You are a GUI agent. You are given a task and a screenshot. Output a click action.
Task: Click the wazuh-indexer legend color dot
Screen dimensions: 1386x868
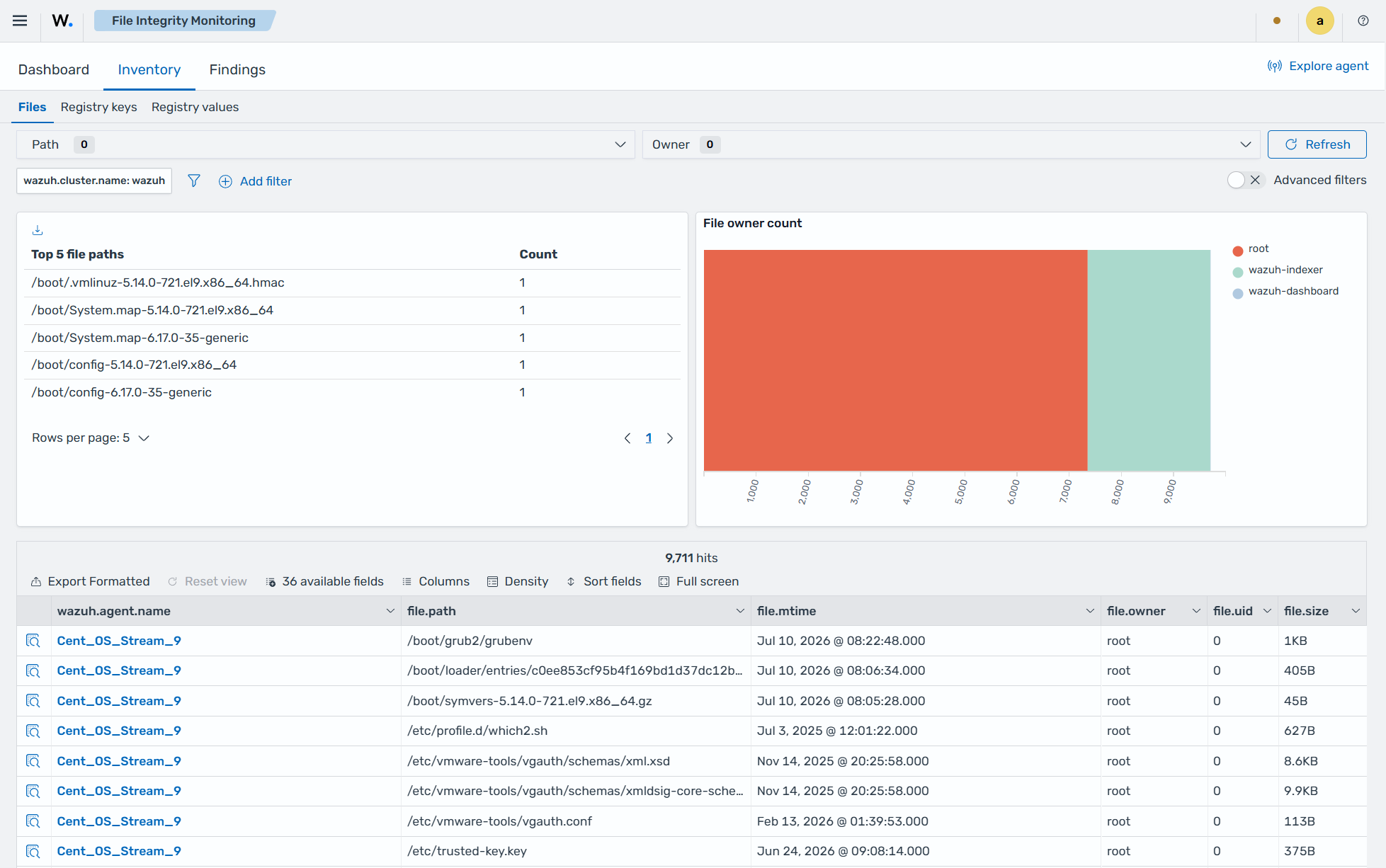1238,272
